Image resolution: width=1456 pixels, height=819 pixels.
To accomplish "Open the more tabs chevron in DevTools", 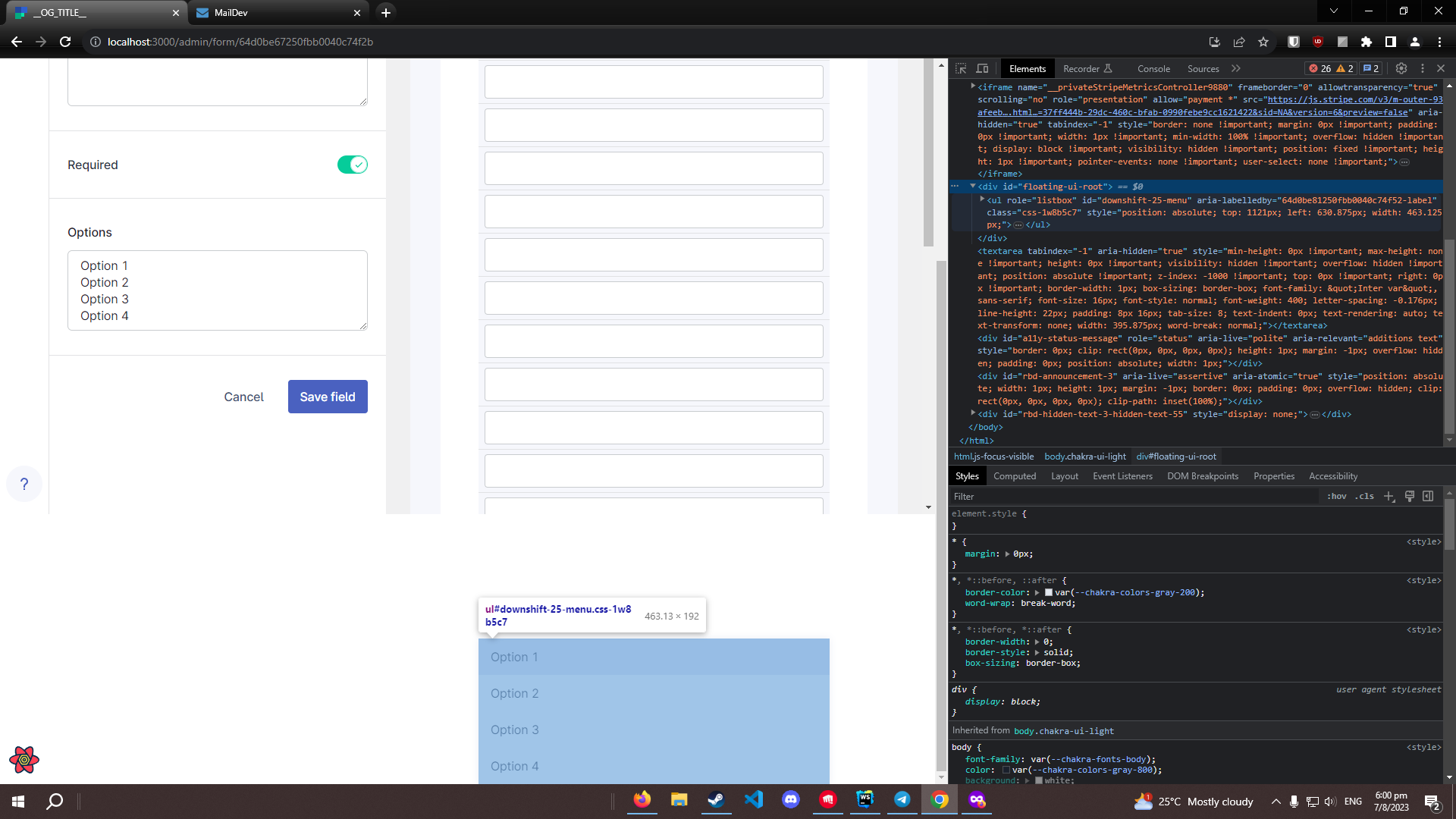I will tap(1235, 68).
